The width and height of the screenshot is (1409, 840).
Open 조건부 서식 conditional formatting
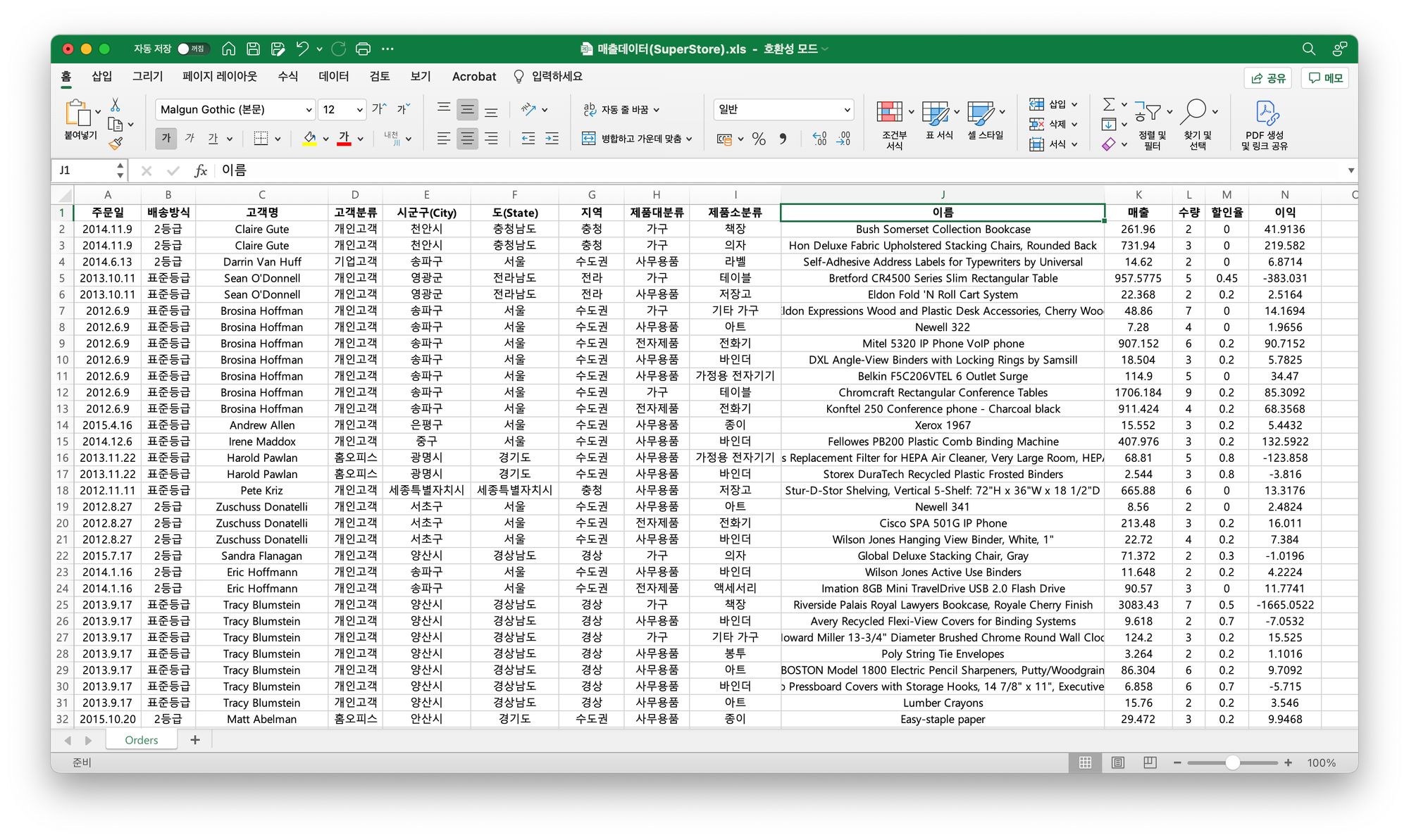point(894,125)
